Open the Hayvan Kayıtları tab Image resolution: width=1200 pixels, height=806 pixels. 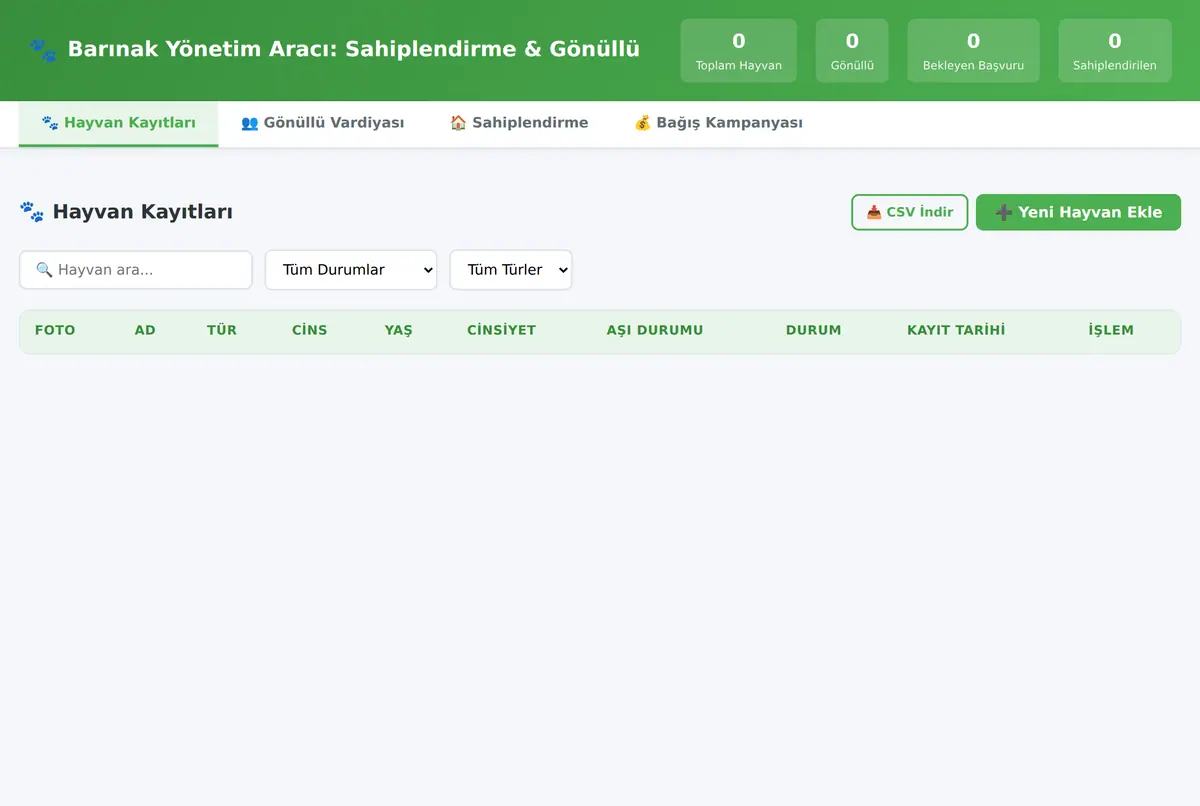[x=118, y=123]
